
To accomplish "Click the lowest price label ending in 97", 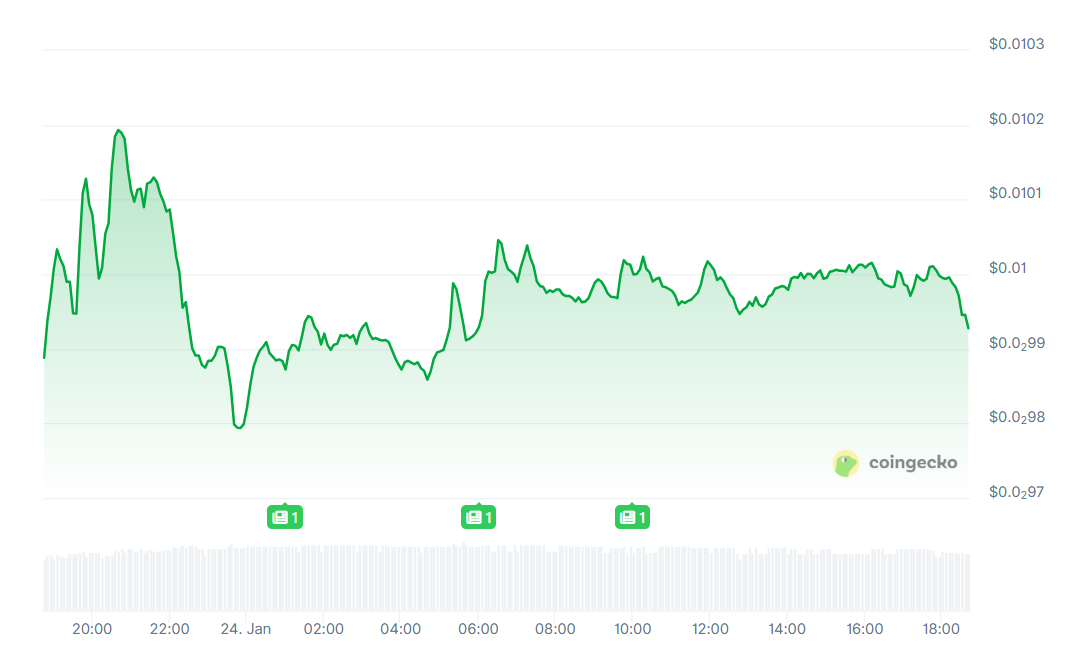I will [x=1016, y=492].
